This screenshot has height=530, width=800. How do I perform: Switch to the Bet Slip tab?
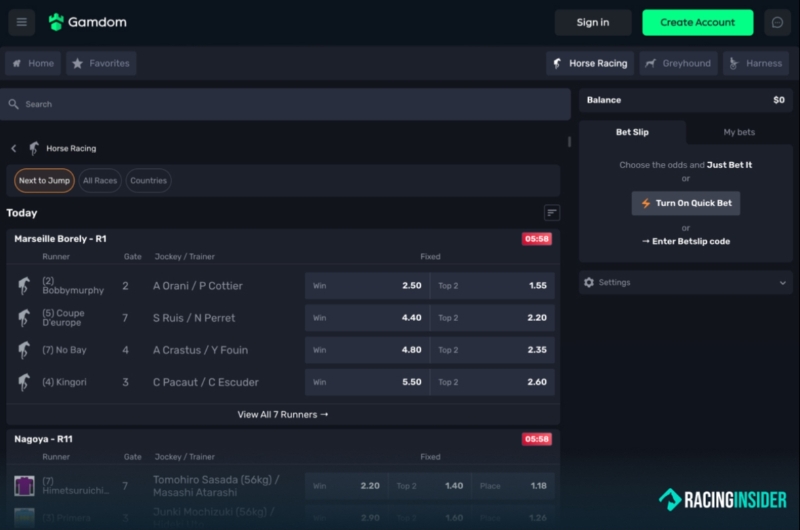[x=632, y=132]
